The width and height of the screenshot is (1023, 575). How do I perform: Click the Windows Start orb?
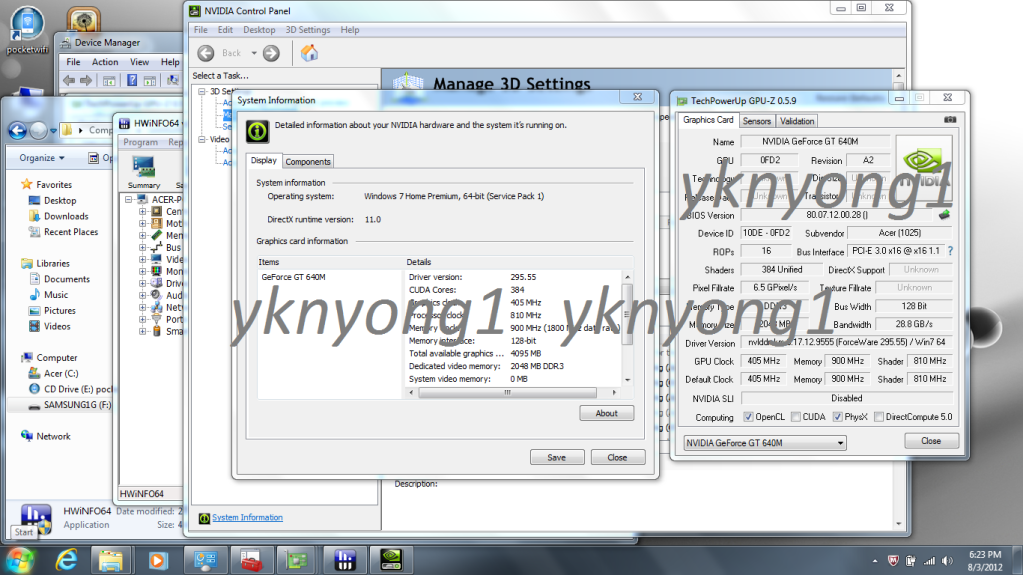[20, 560]
